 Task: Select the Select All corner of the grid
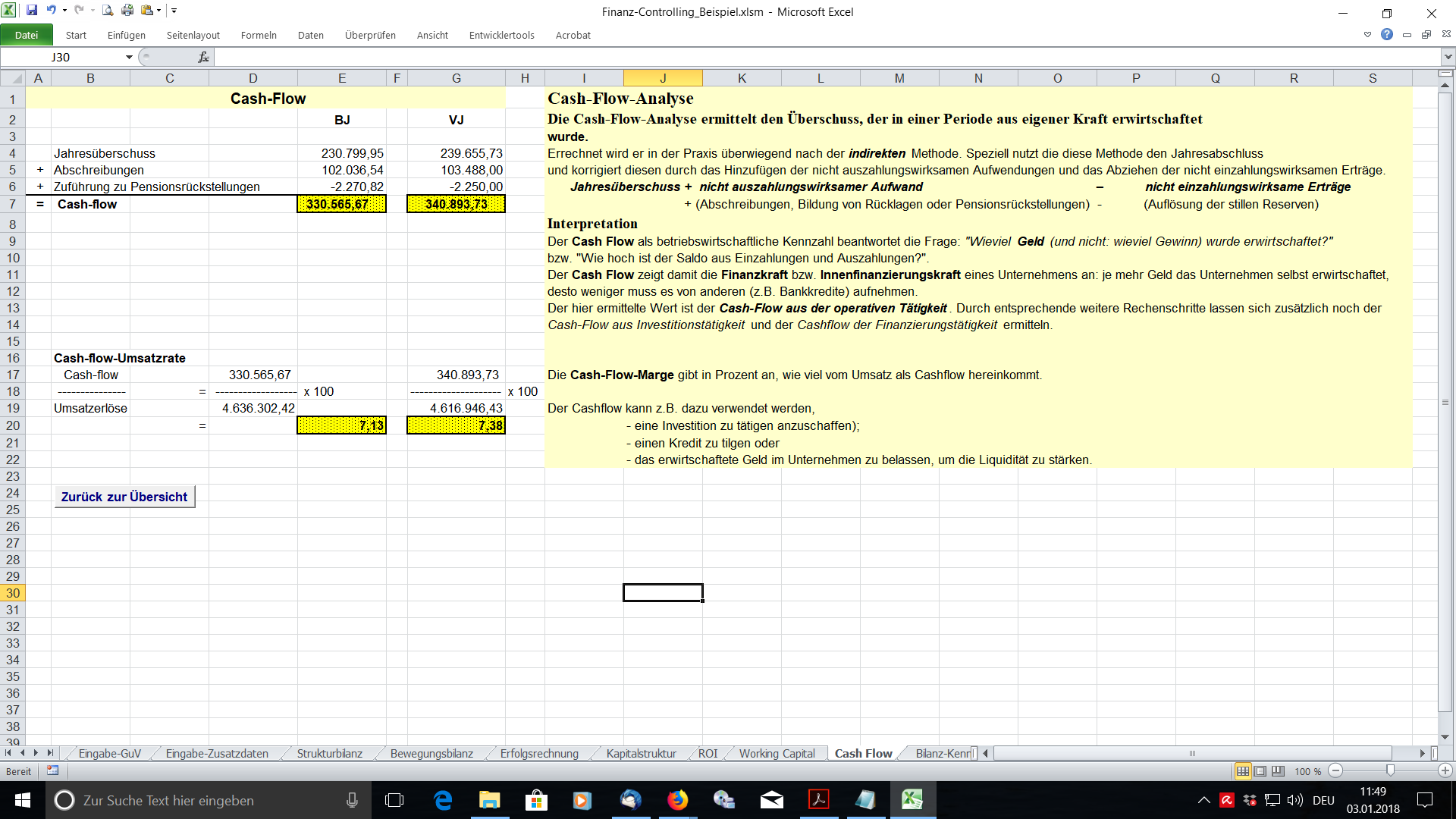click(x=13, y=78)
